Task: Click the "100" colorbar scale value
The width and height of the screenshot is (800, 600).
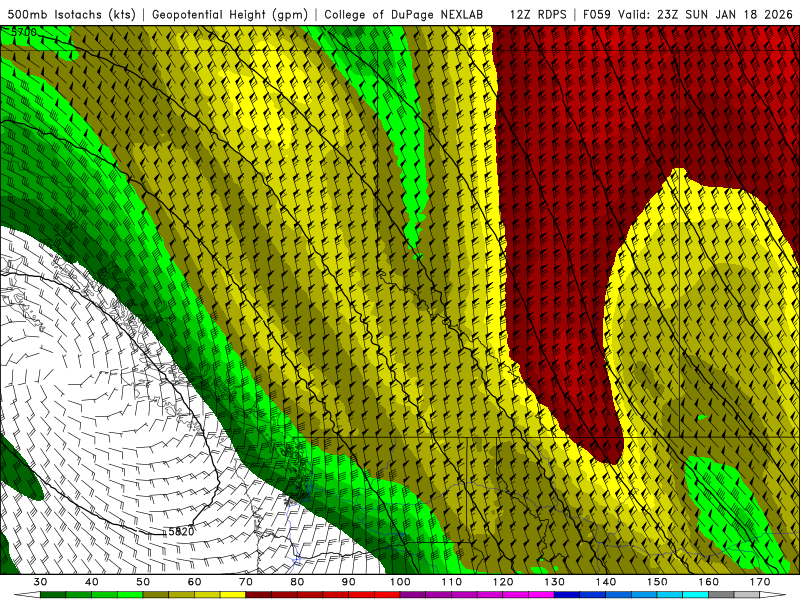Action: tap(400, 582)
